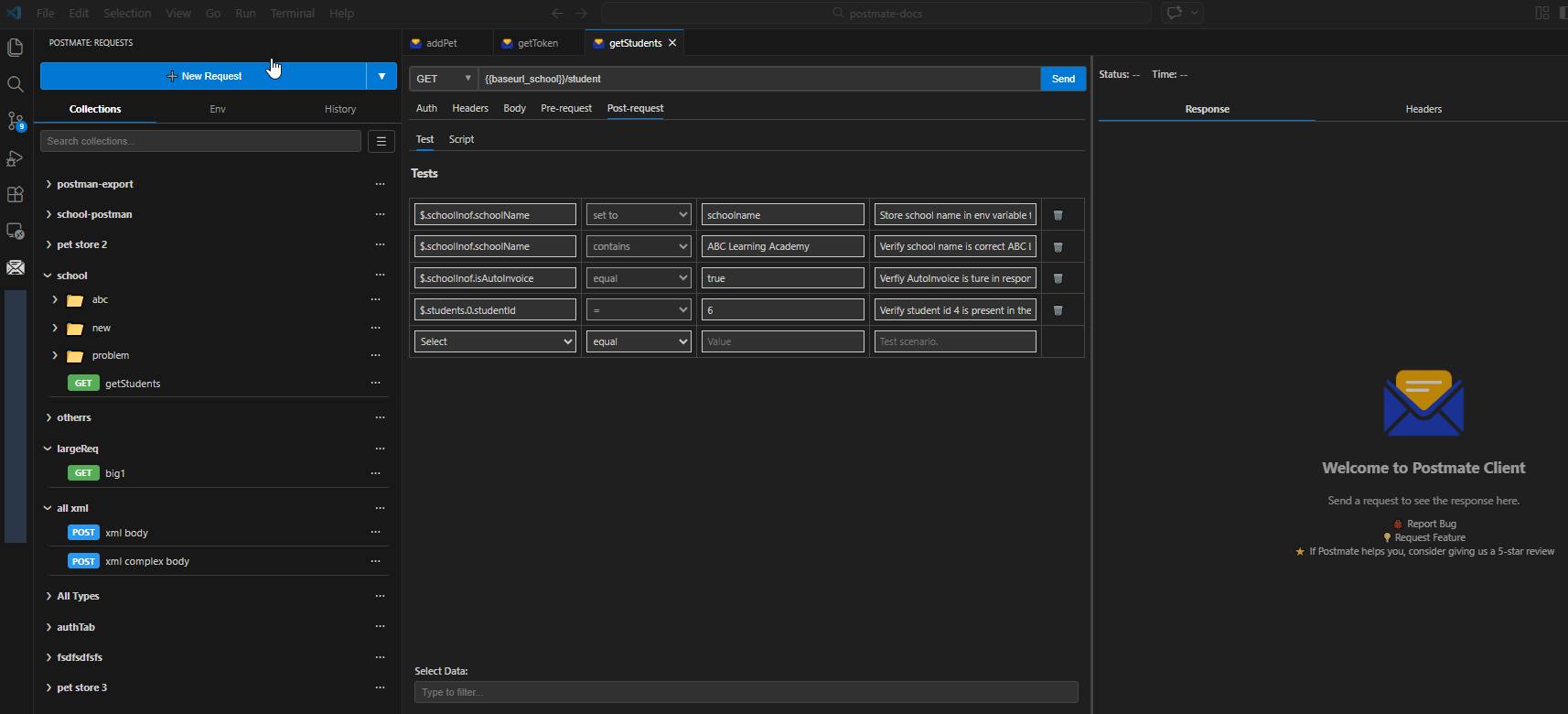
Task: Open the Postmate envelope icon in activity bar
Action: pos(16,267)
